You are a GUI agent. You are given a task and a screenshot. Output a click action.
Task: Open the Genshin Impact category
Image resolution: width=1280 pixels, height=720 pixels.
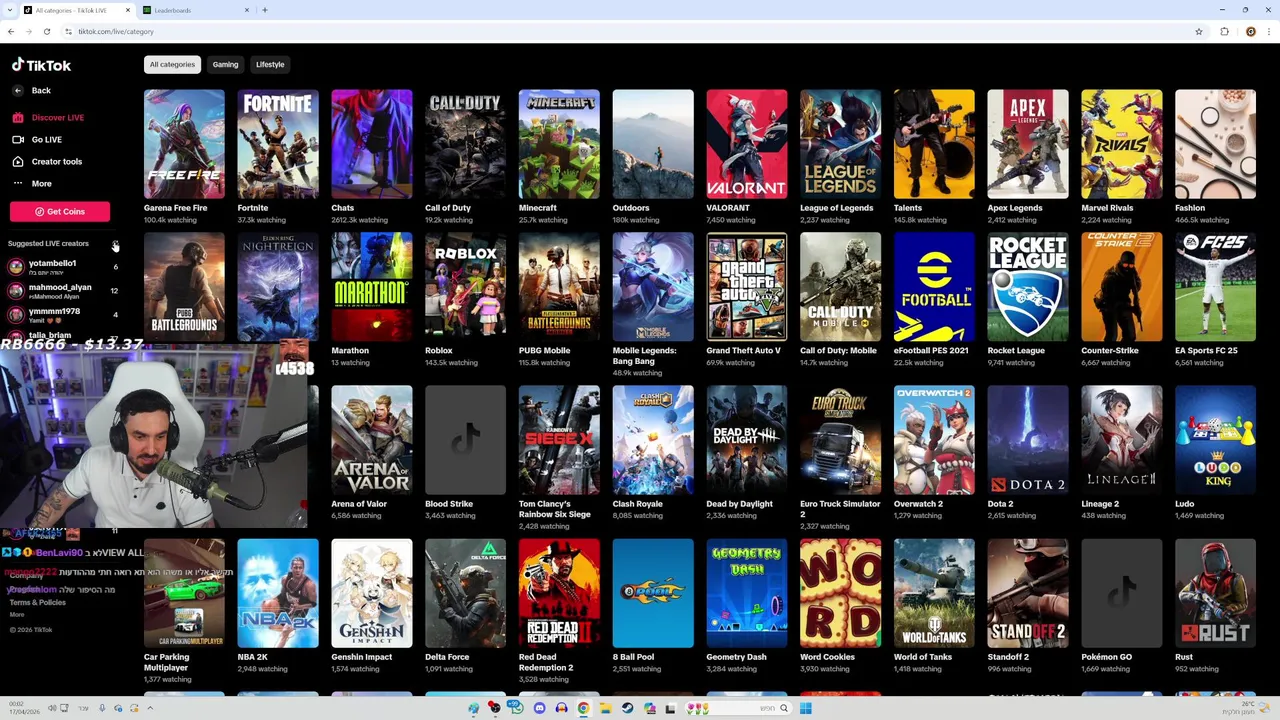click(x=372, y=594)
